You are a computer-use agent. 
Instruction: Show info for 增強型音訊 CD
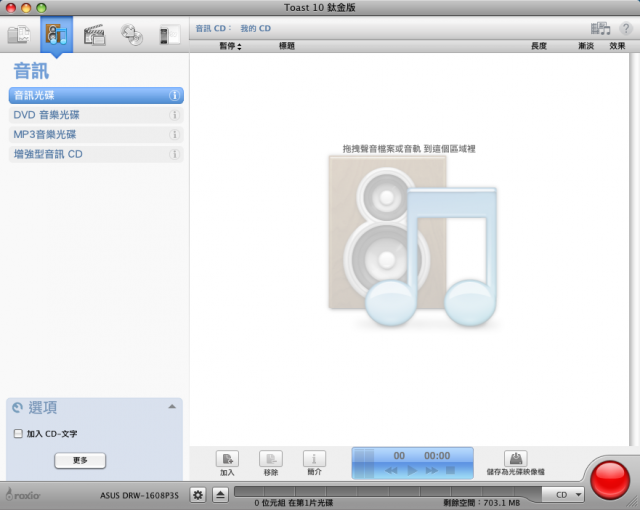[174, 154]
